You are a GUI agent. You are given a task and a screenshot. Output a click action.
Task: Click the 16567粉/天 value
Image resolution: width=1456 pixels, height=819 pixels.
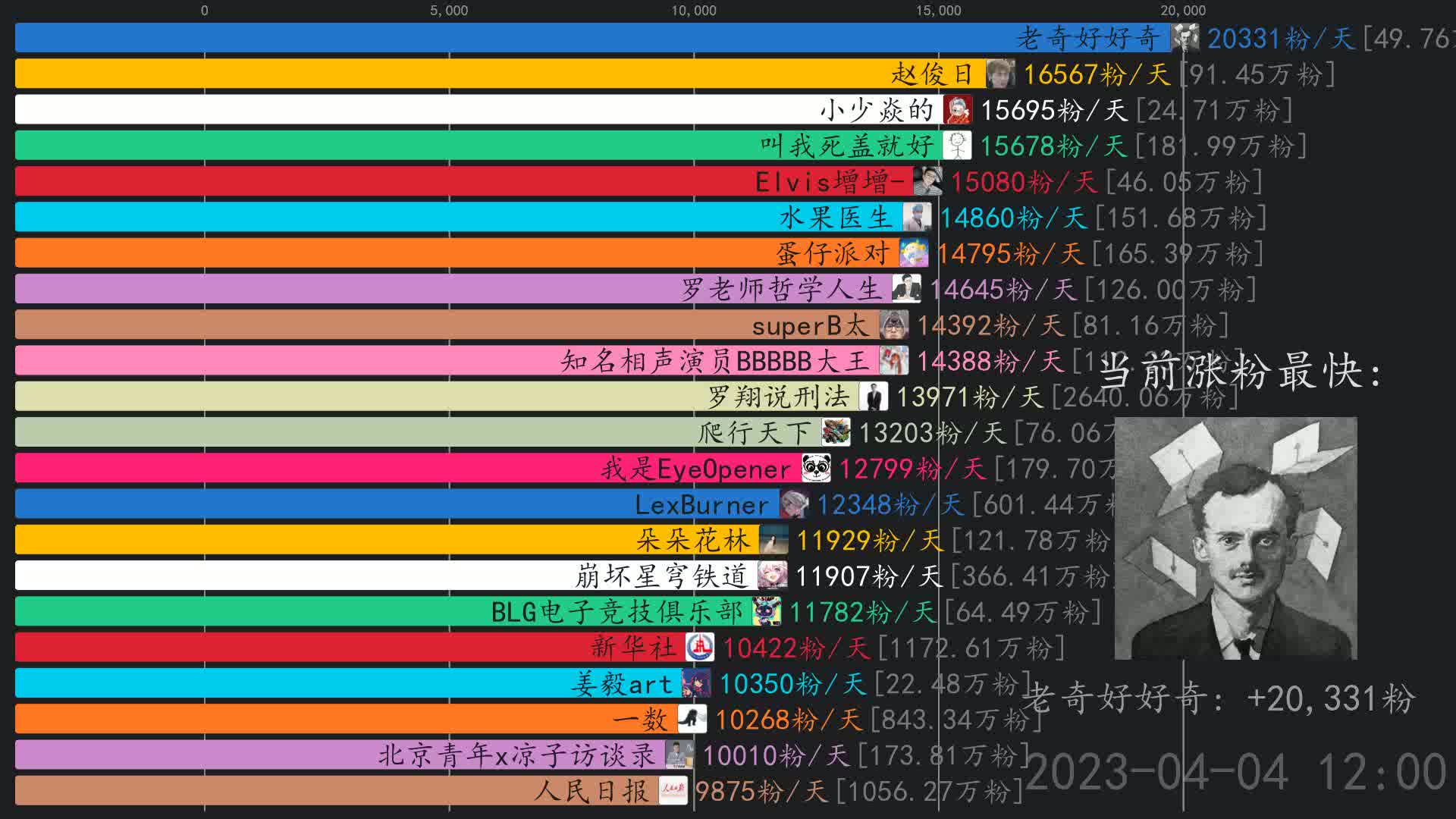pyautogui.click(x=1097, y=74)
